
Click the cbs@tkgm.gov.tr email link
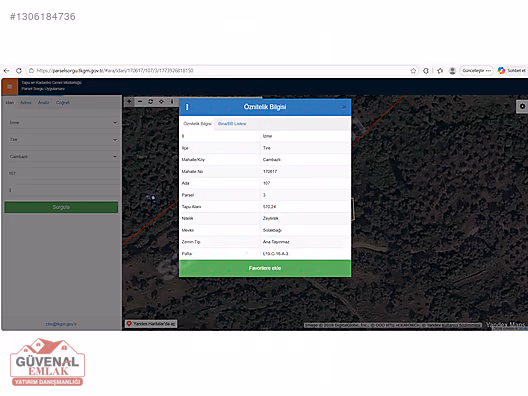pos(61,324)
